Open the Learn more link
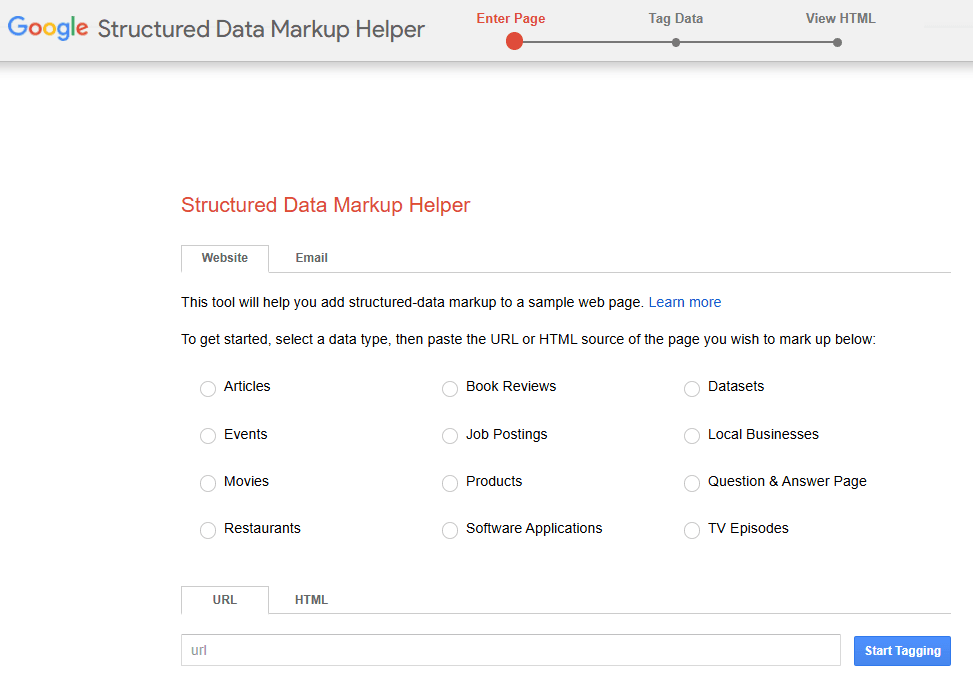 [684, 302]
